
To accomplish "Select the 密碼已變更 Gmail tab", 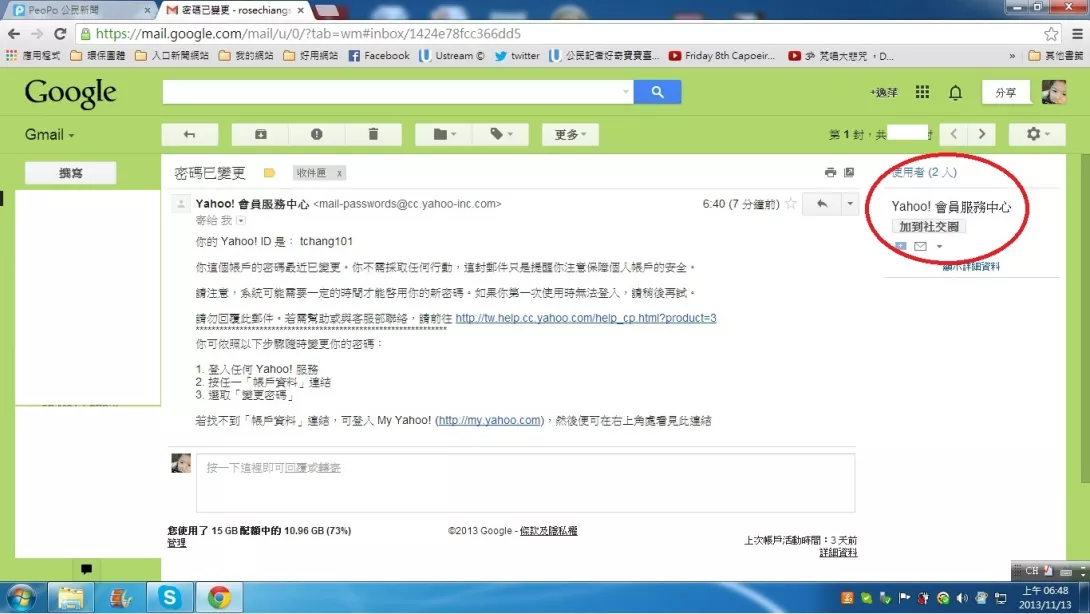I will click(235, 10).
